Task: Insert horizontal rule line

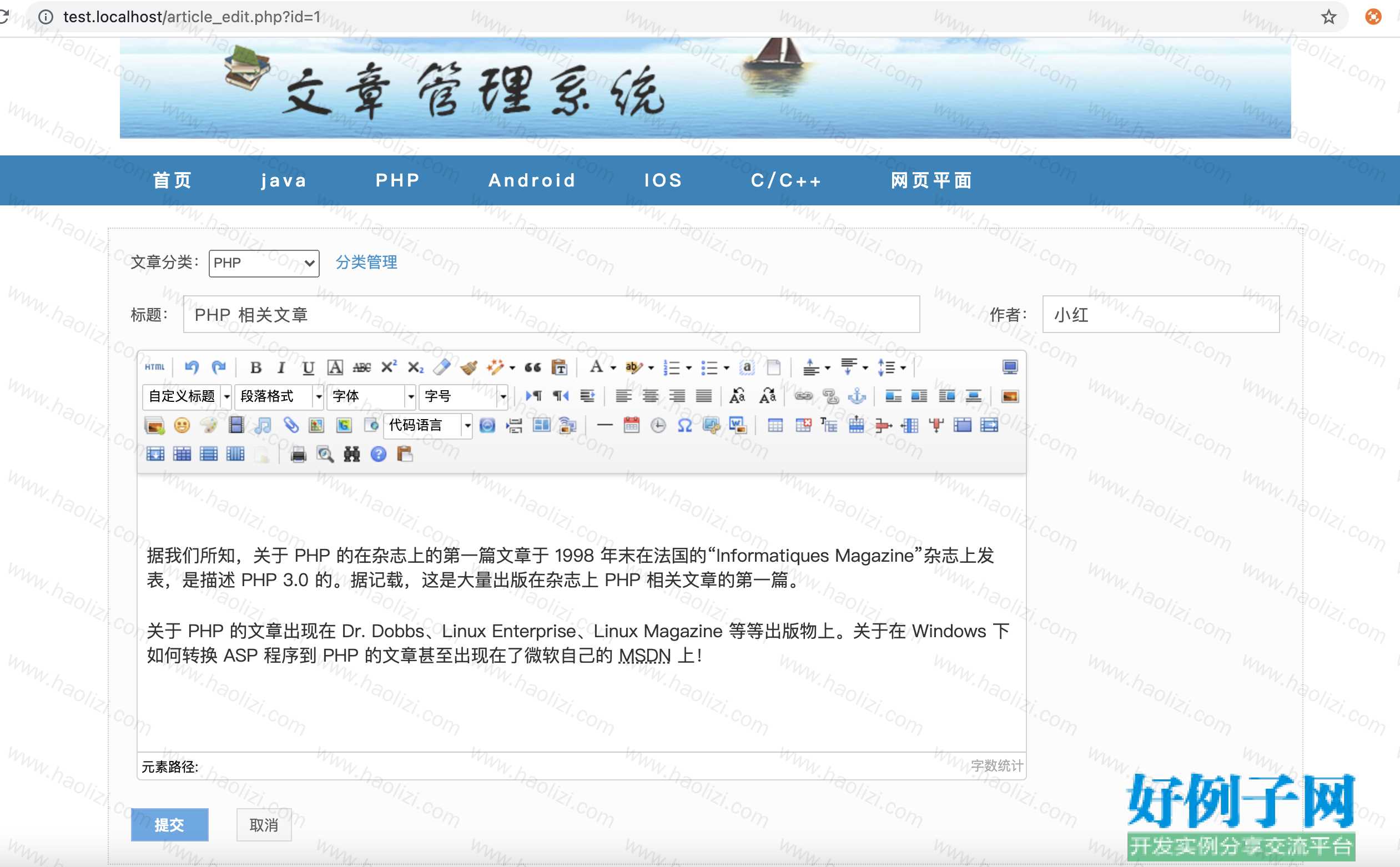Action: pos(605,426)
